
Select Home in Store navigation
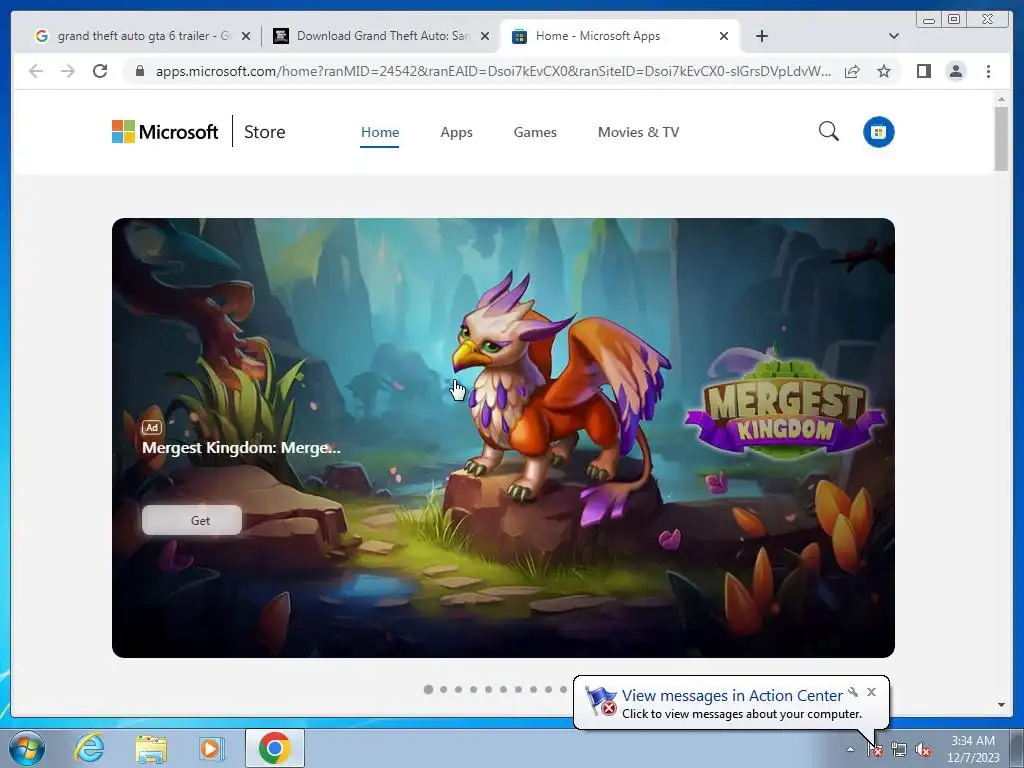click(379, 132)
